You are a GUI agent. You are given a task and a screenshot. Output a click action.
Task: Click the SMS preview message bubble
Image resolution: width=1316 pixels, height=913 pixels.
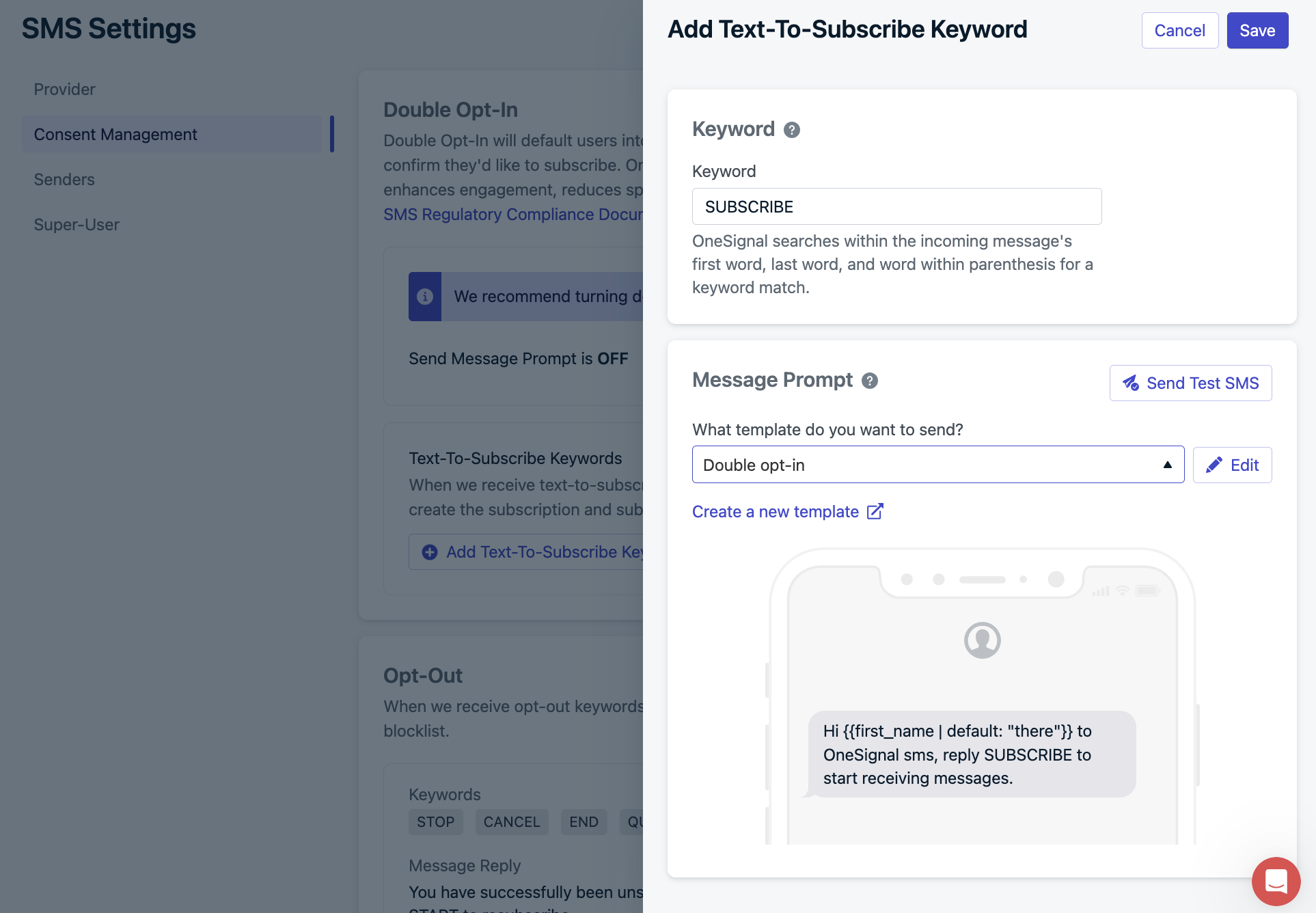pos(971,754)
